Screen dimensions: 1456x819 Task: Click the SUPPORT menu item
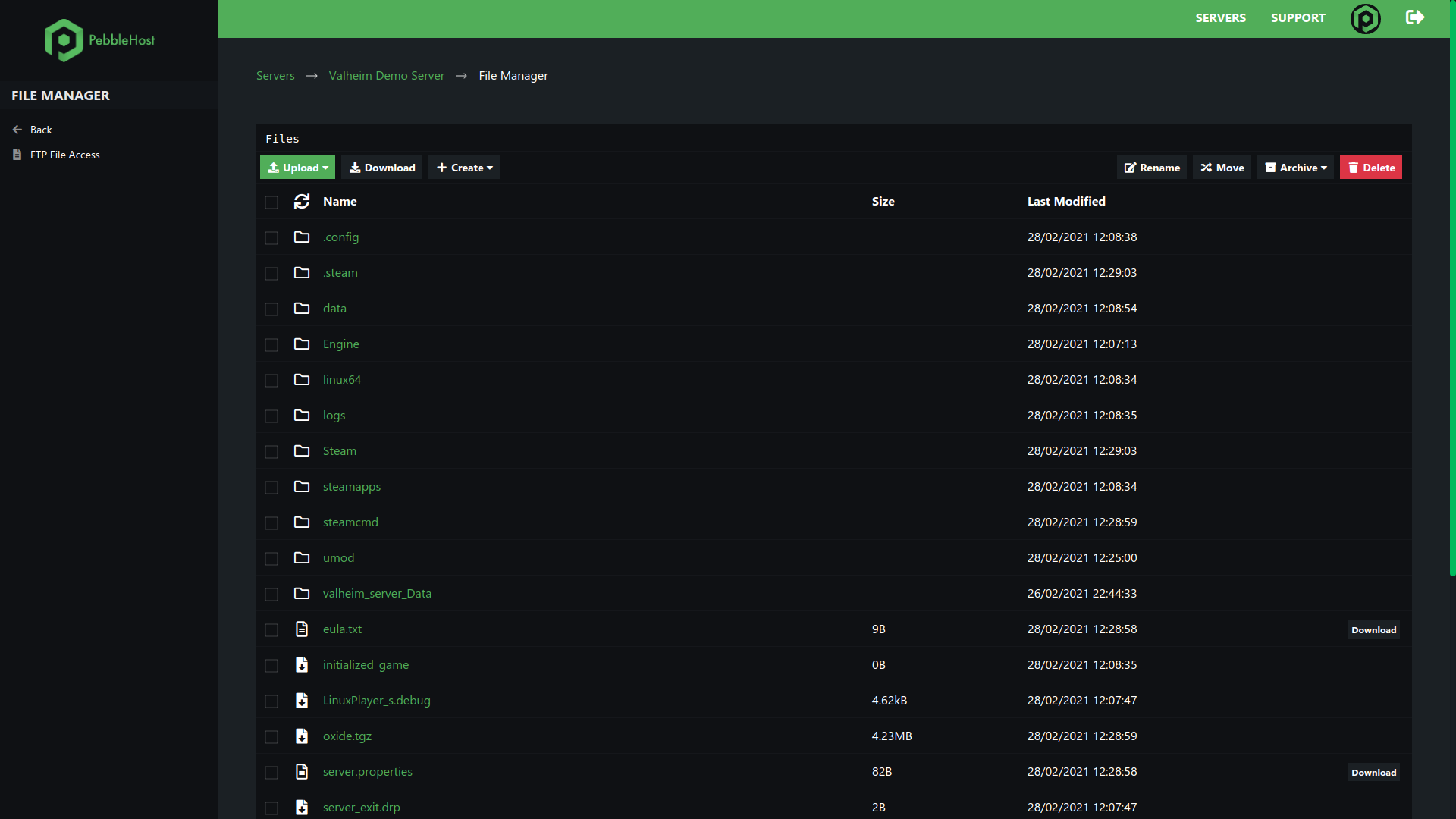coord(1298,18)
